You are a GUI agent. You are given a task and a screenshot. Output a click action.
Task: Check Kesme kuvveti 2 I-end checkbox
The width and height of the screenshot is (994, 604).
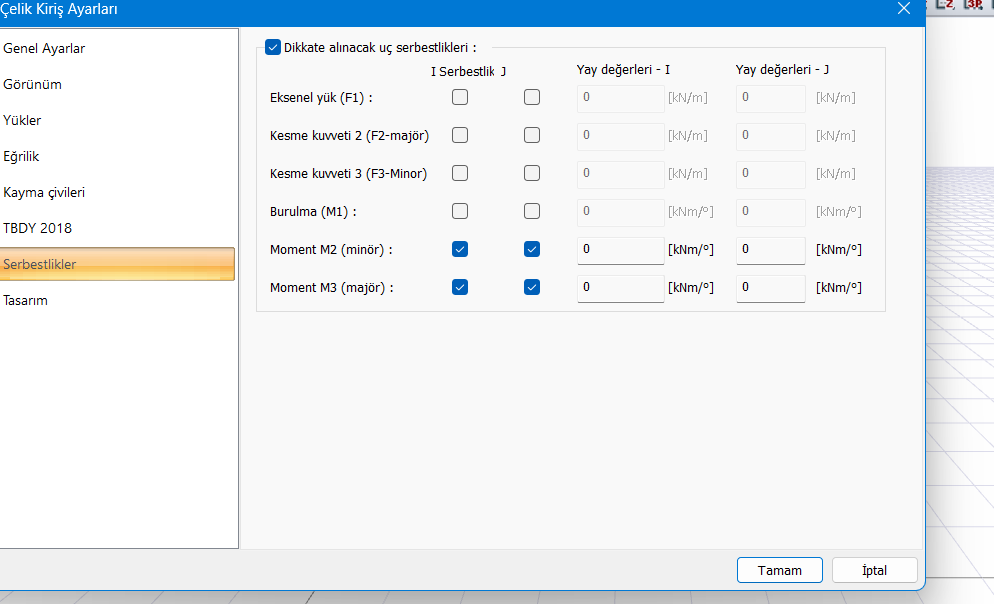pos(460,135)
